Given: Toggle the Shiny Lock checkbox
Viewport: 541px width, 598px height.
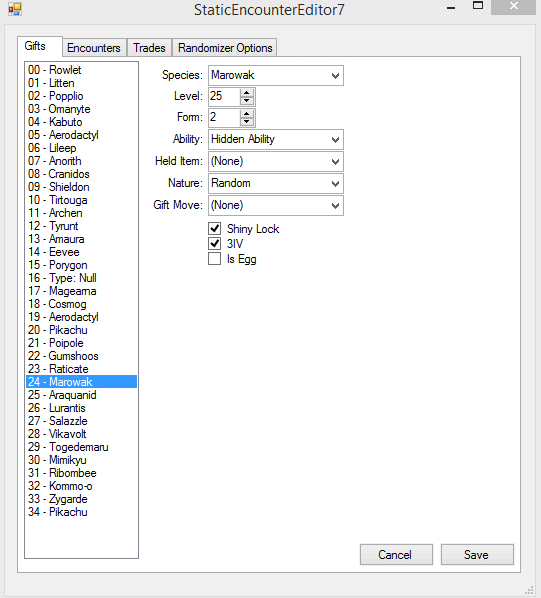Looking at the screenshot, I should tap(215, 228).
